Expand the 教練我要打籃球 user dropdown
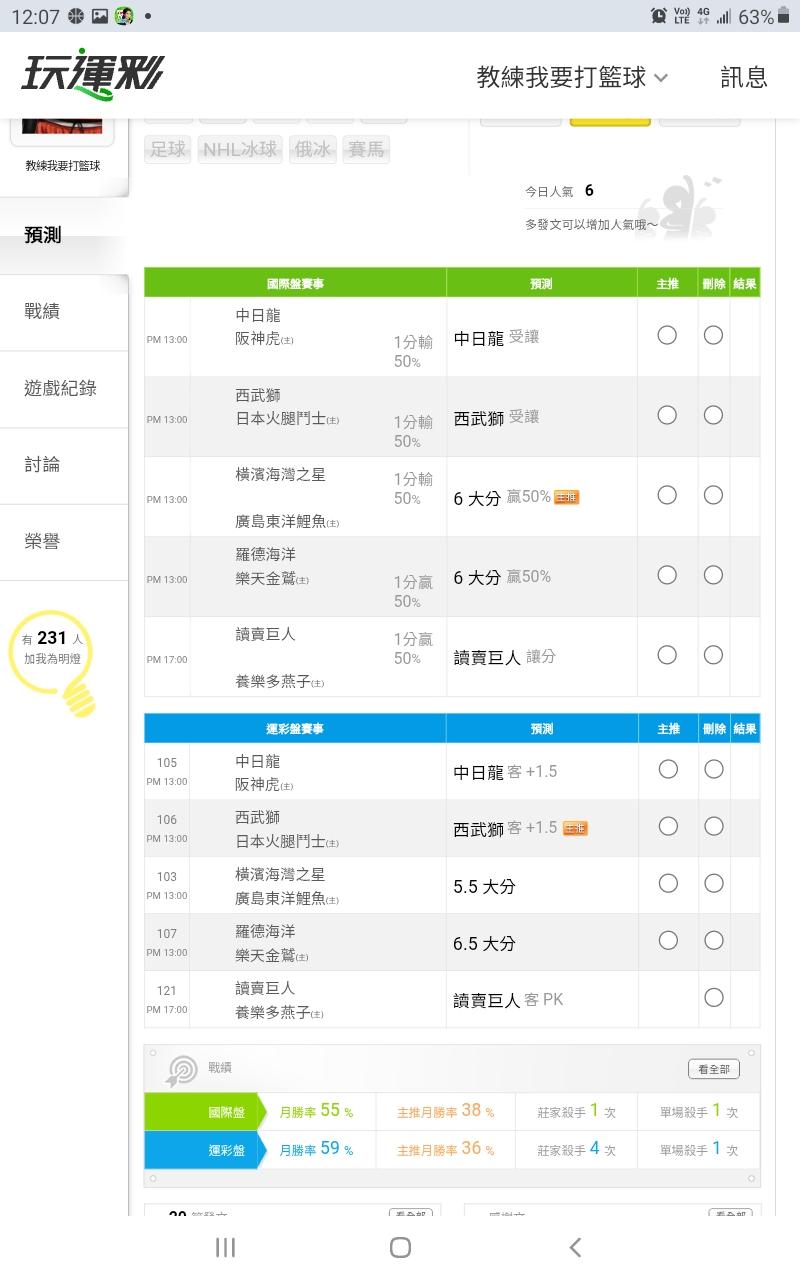The height and width of the screenshot is (1280, 800). coord(572,78)
